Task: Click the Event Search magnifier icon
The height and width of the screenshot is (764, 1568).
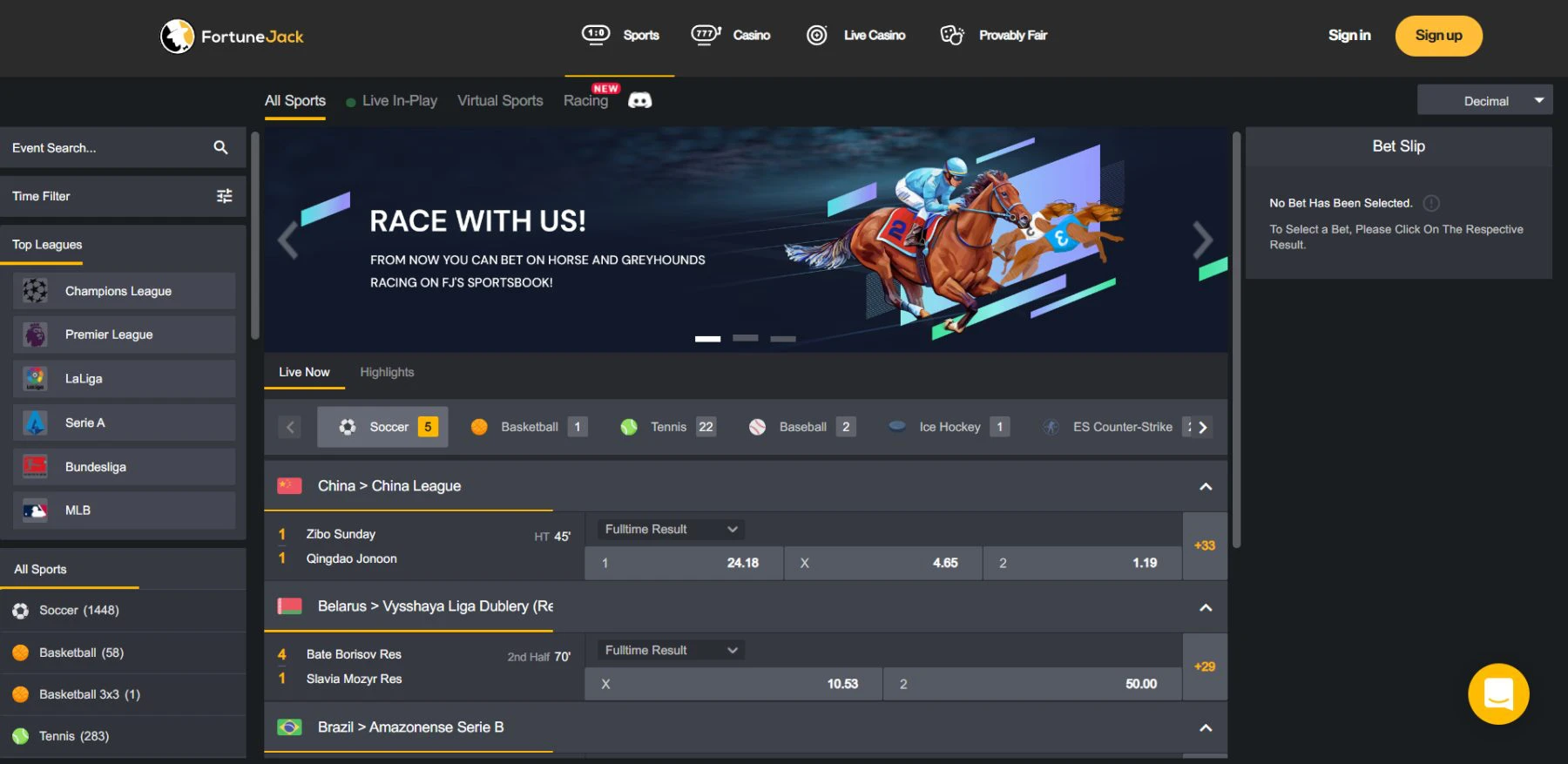Action: tap(221, 147)
